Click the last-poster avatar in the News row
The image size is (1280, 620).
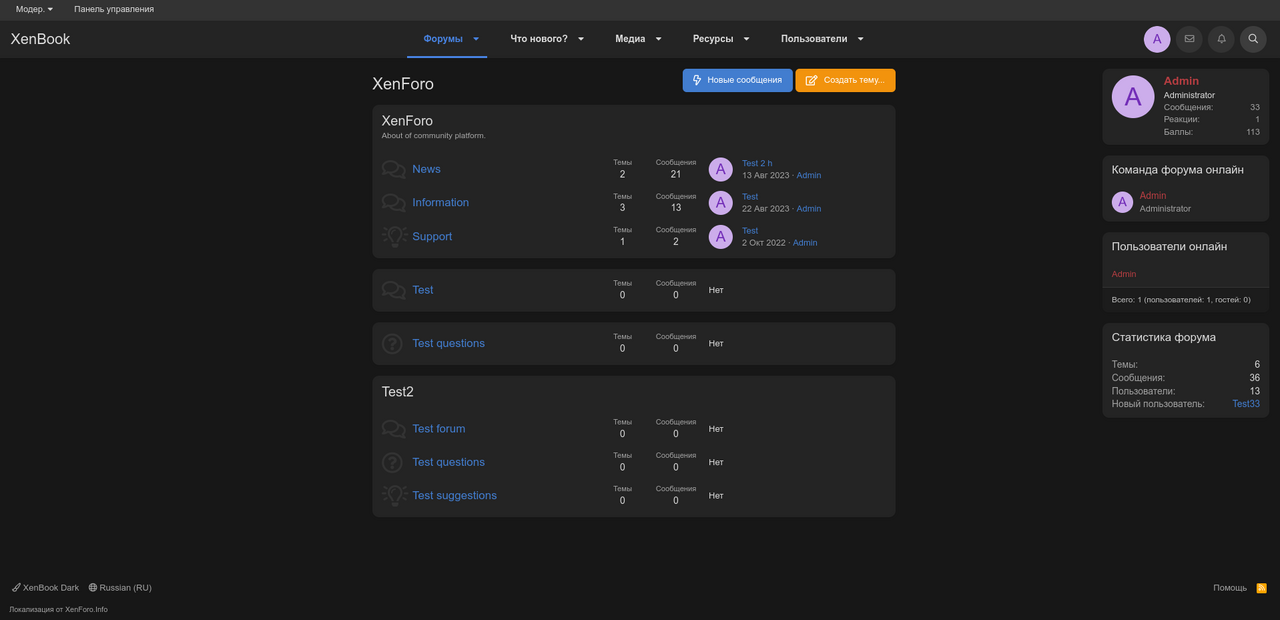click(x=721, y=170)
